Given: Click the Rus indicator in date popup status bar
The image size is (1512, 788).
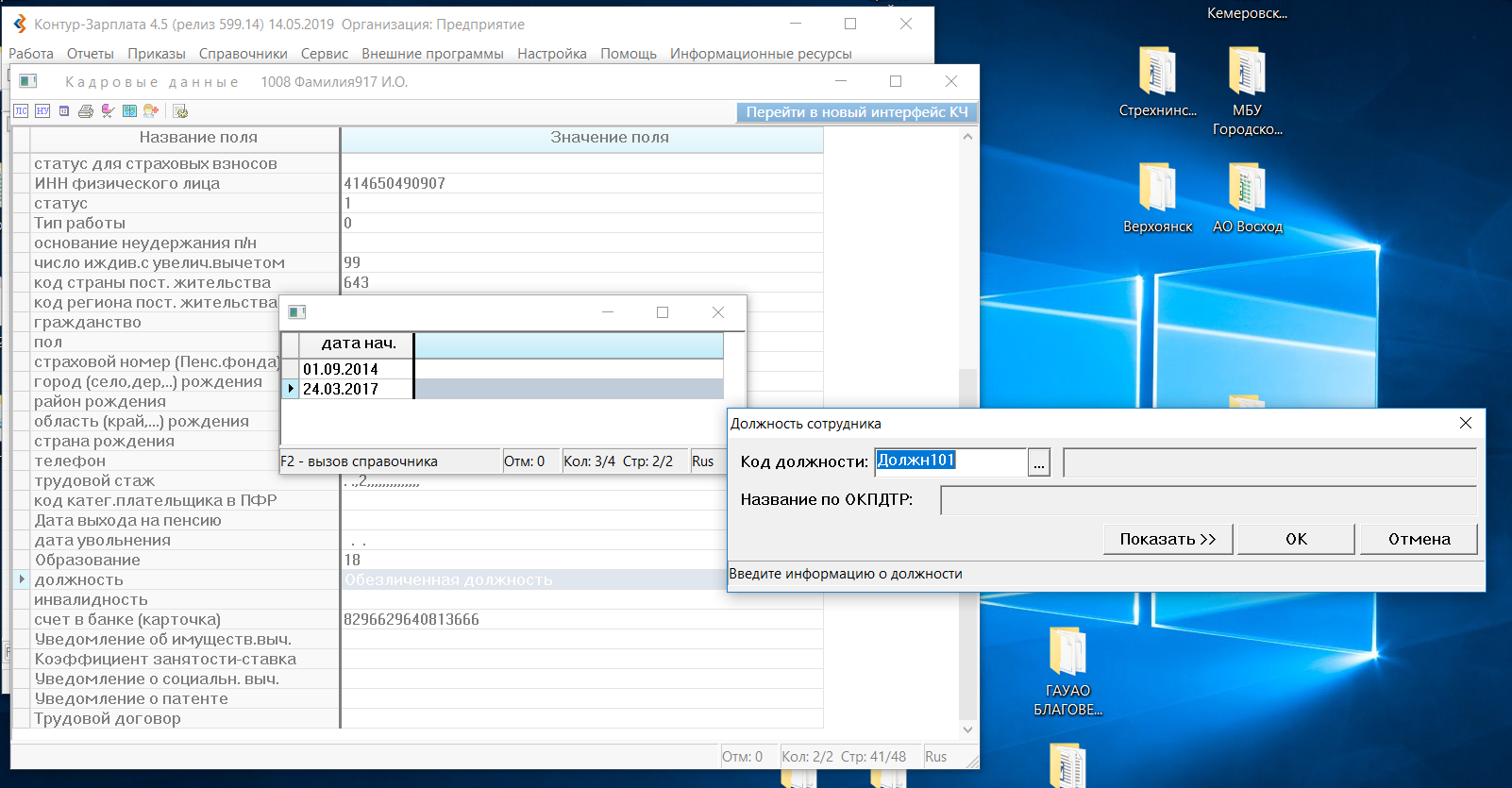Looking at the screenshot, I should click(x=703, y=461).
